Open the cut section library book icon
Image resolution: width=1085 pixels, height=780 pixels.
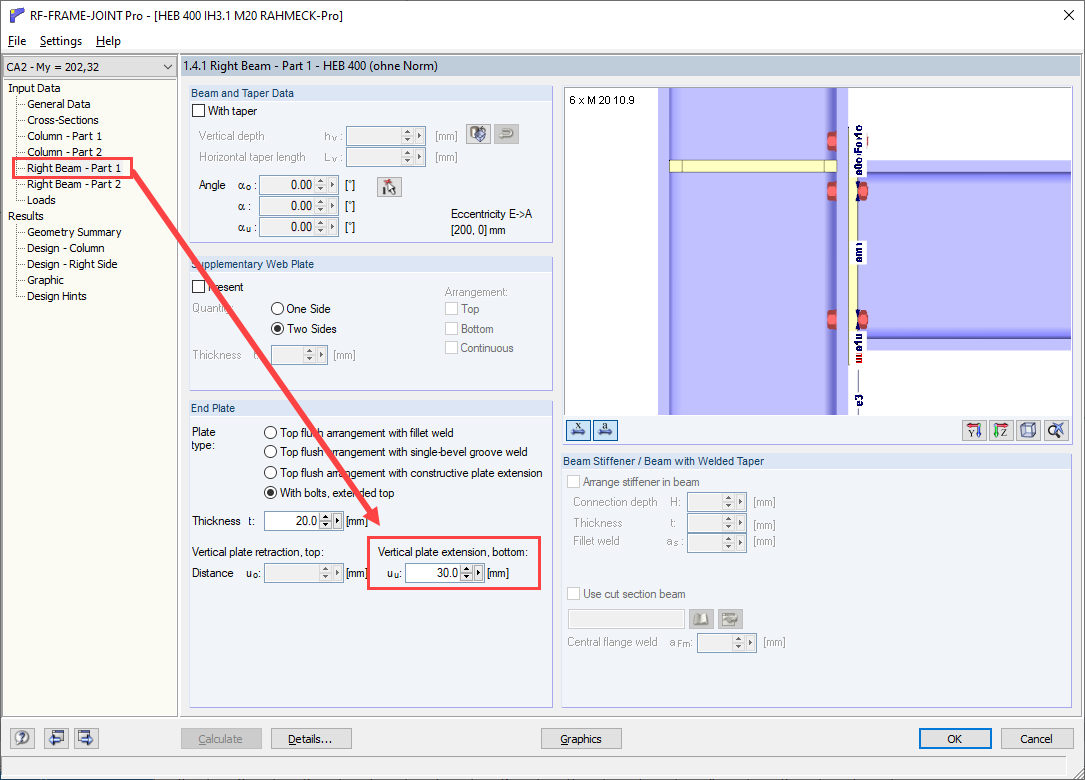coord(701,619)
